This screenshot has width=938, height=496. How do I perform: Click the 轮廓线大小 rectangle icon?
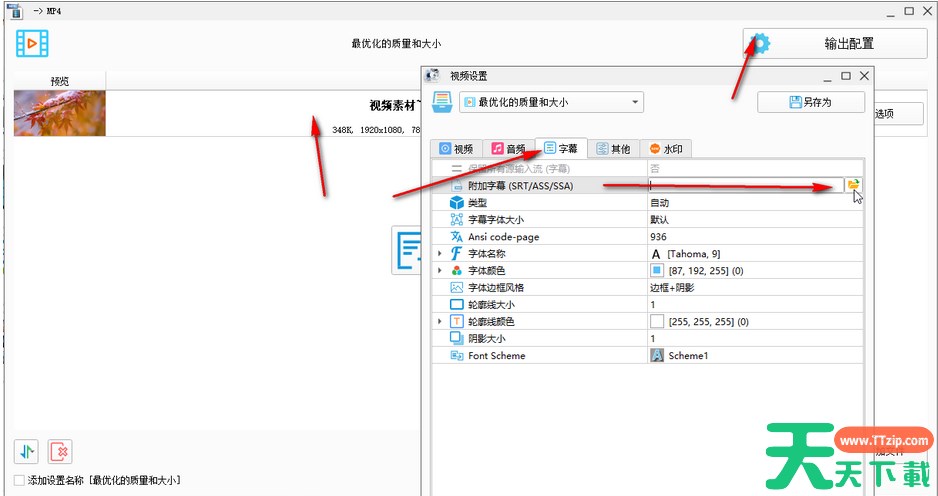(x=457, y=305)
